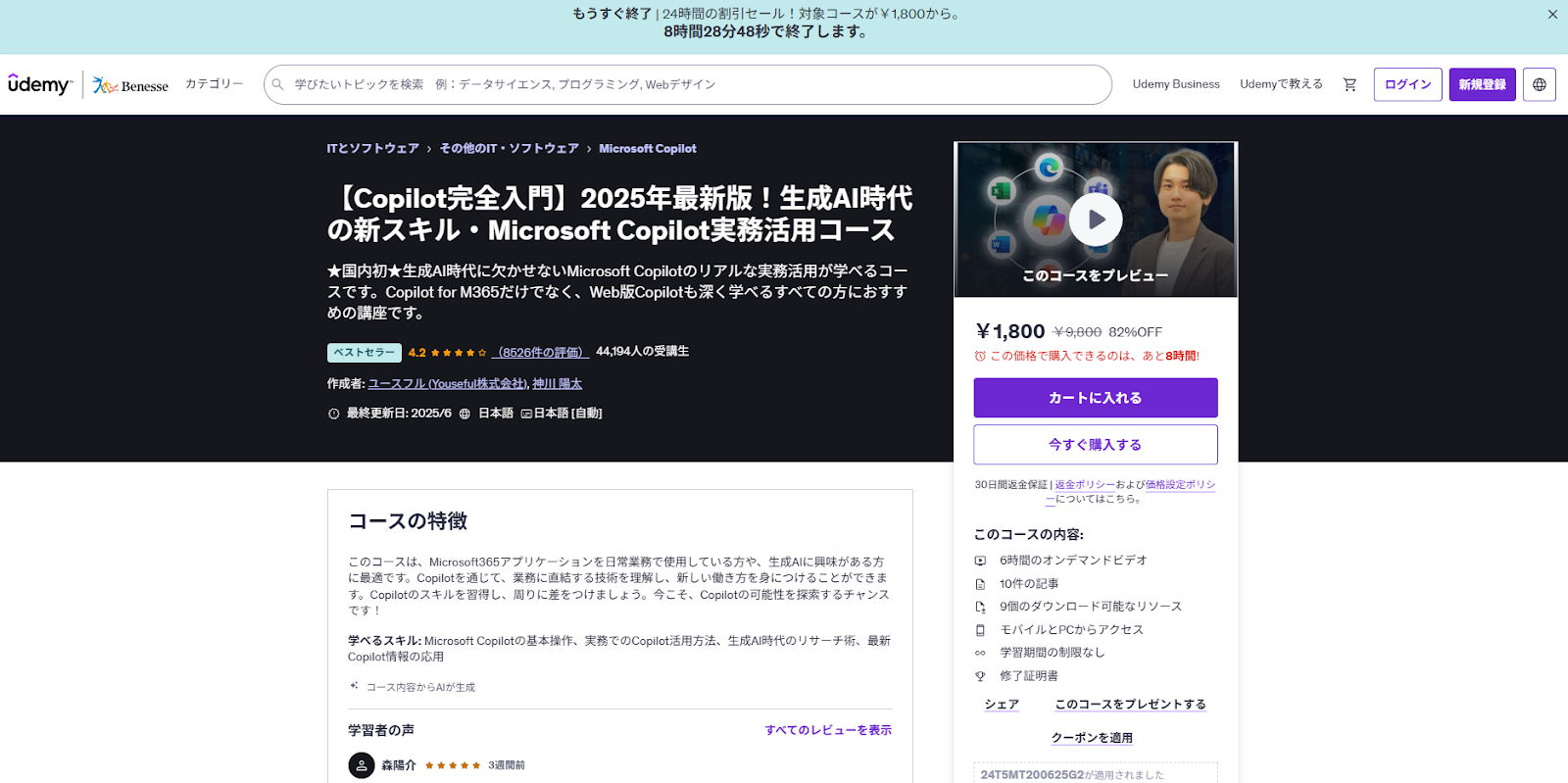This screenshot has width=1568, height=783.
Task: Click the 学習者の声 heading
Action: tap(381, 730)
